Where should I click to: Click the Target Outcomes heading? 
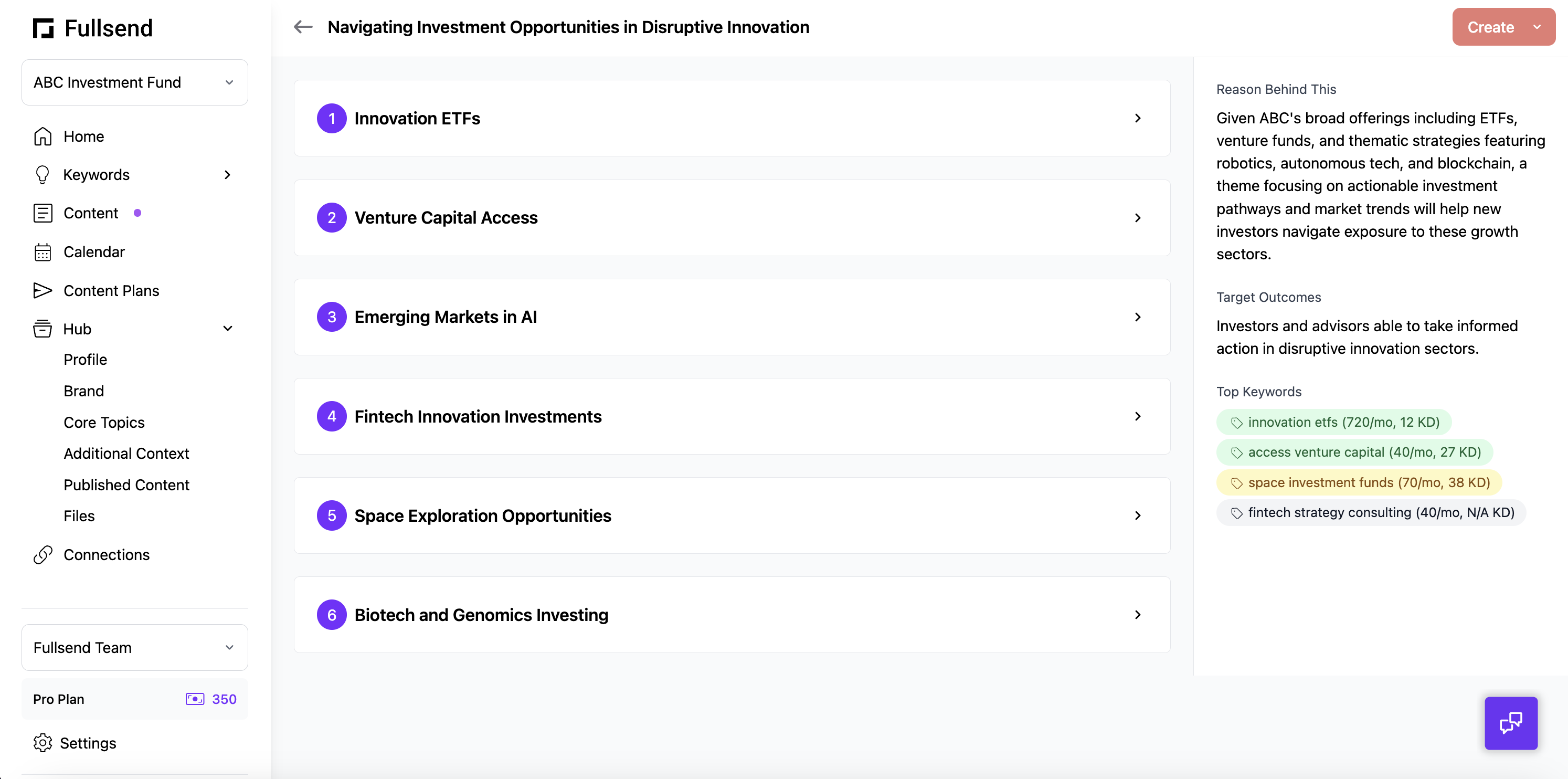(1268, 297)
